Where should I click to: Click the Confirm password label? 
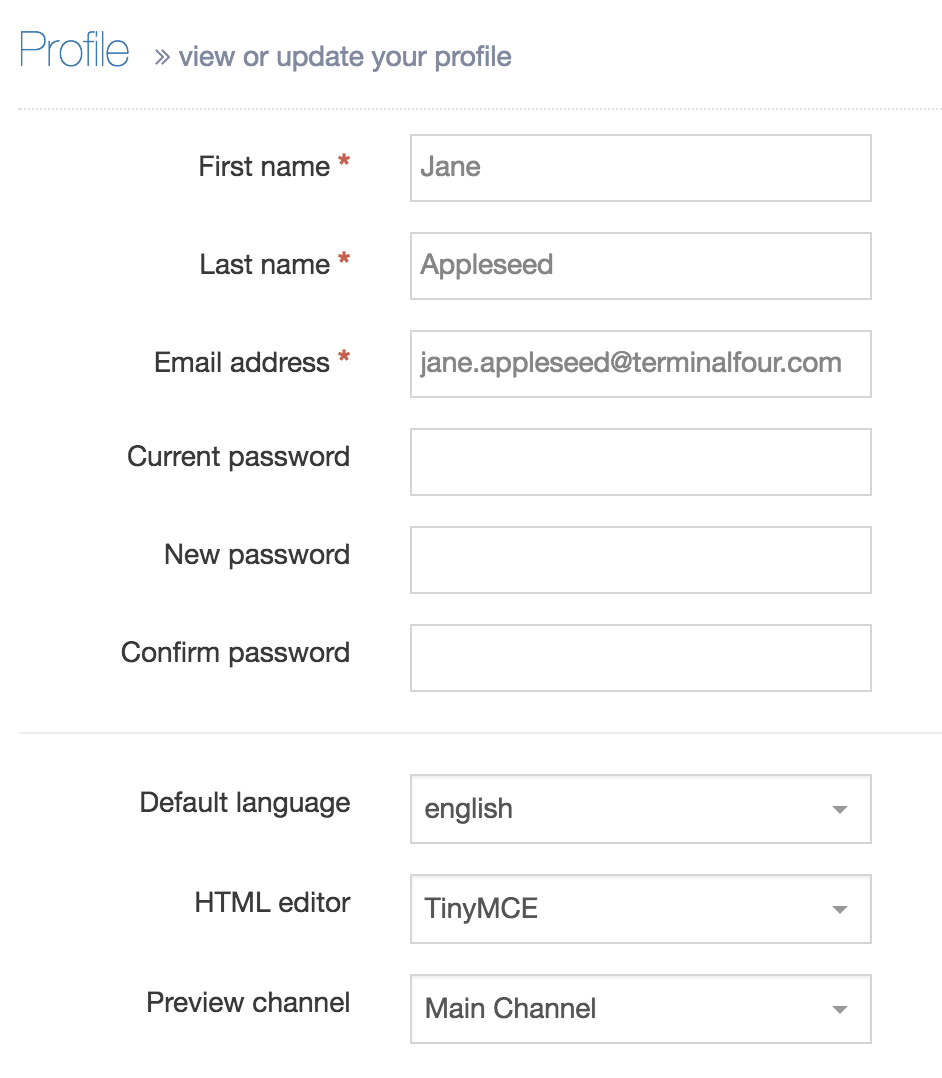tap(235, 653)
